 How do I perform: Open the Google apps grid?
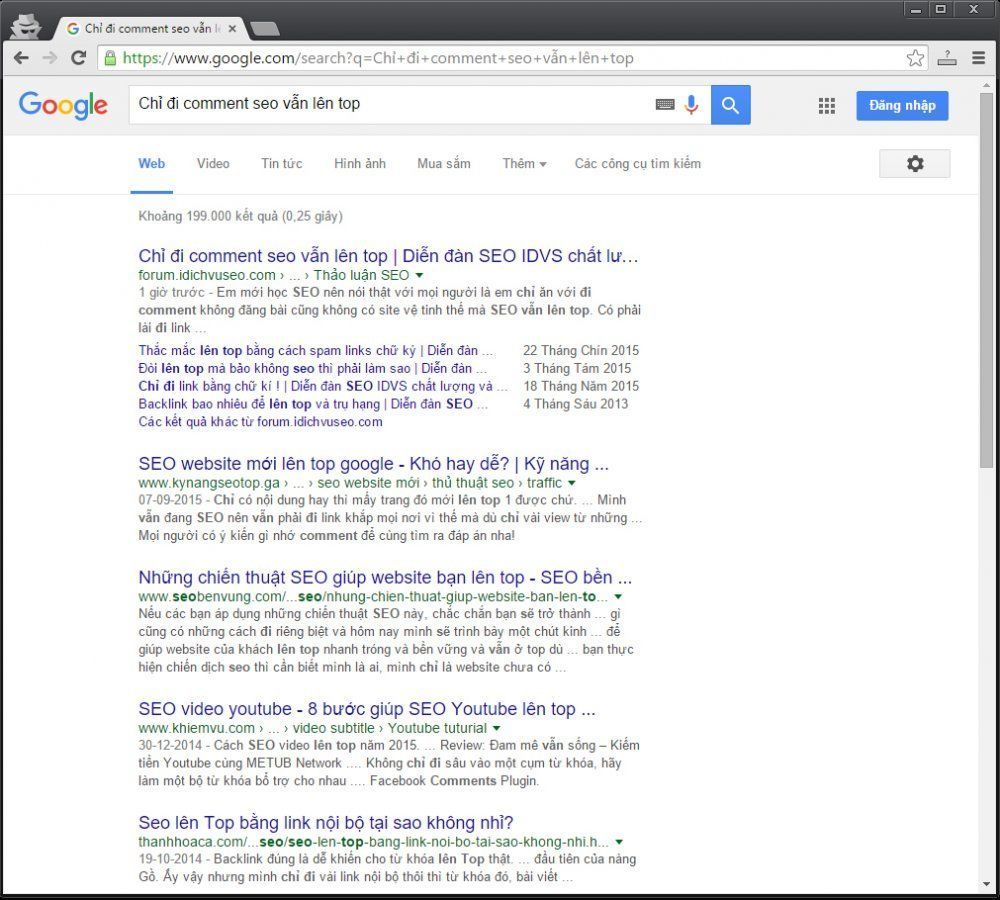pos(827,105)
